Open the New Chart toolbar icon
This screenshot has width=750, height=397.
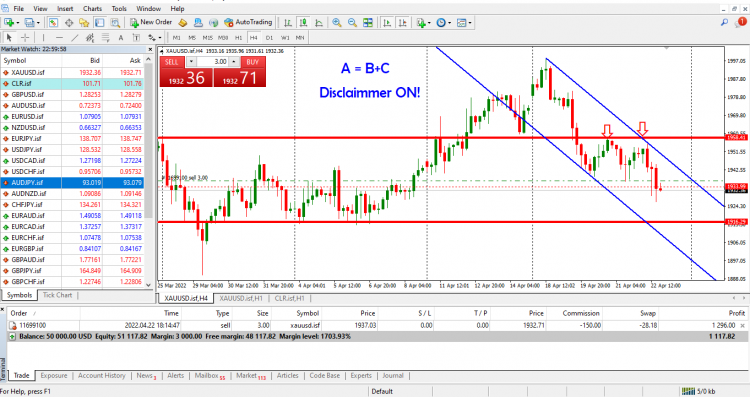(9, 22)
